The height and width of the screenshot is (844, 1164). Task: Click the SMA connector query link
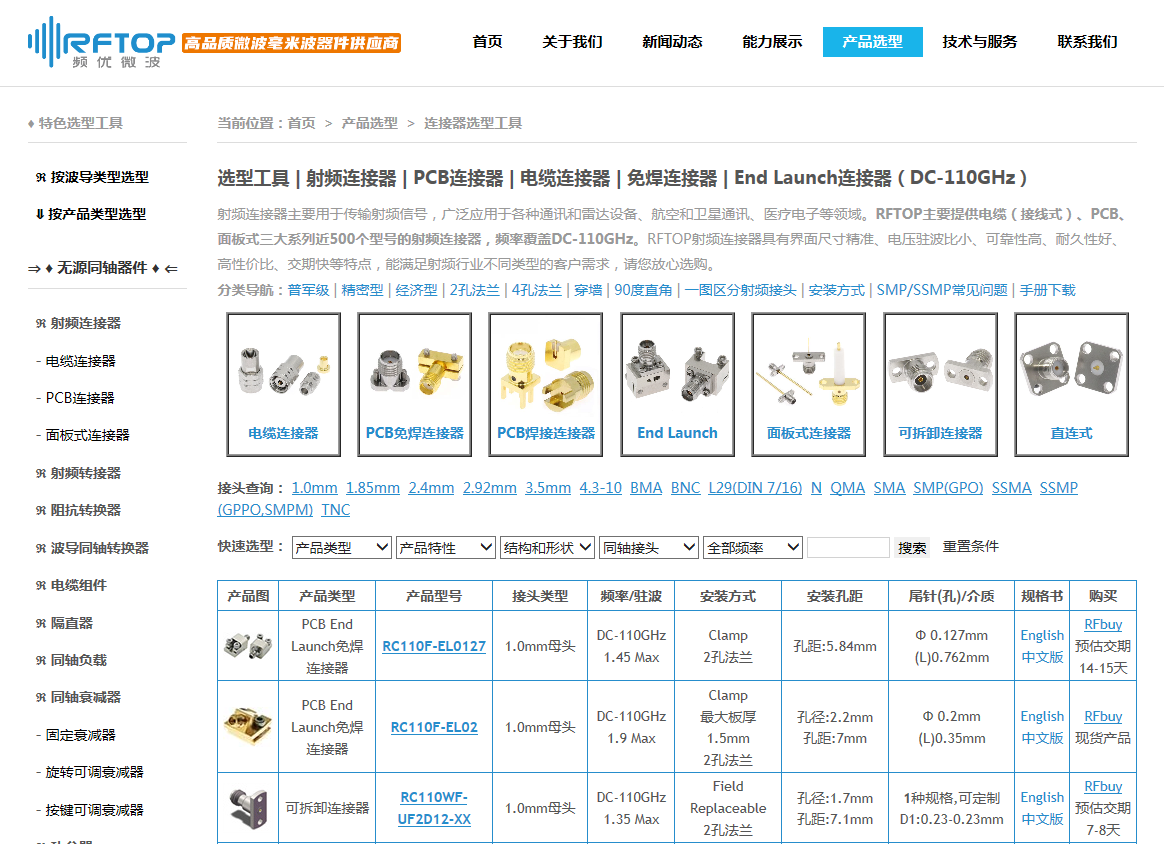click(x=889, y=488)
